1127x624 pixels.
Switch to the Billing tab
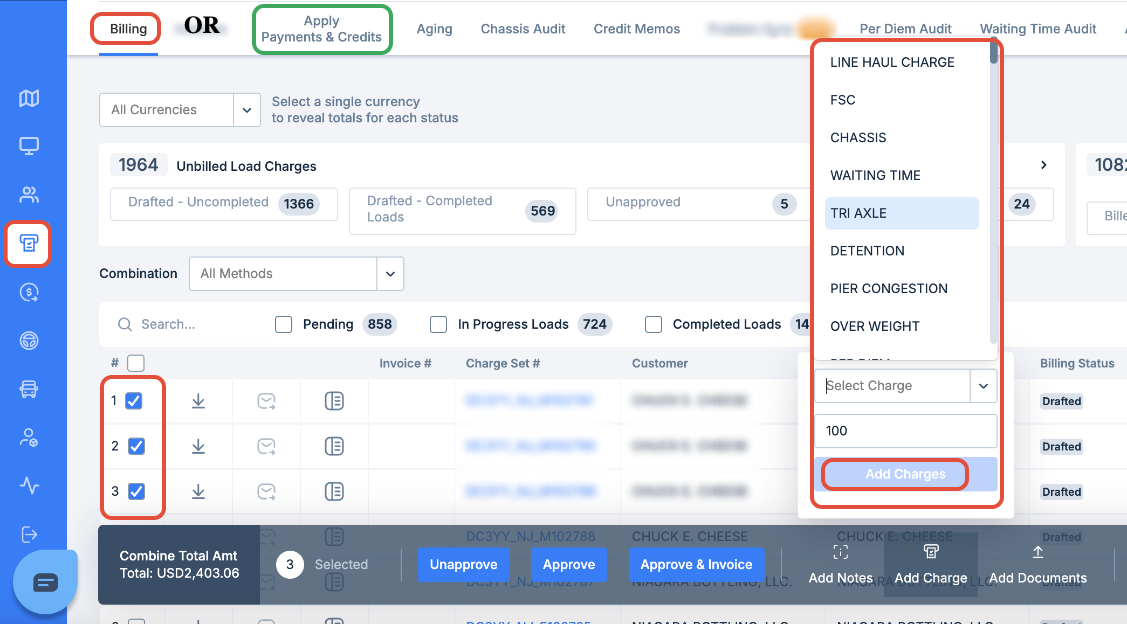point(128,29)
